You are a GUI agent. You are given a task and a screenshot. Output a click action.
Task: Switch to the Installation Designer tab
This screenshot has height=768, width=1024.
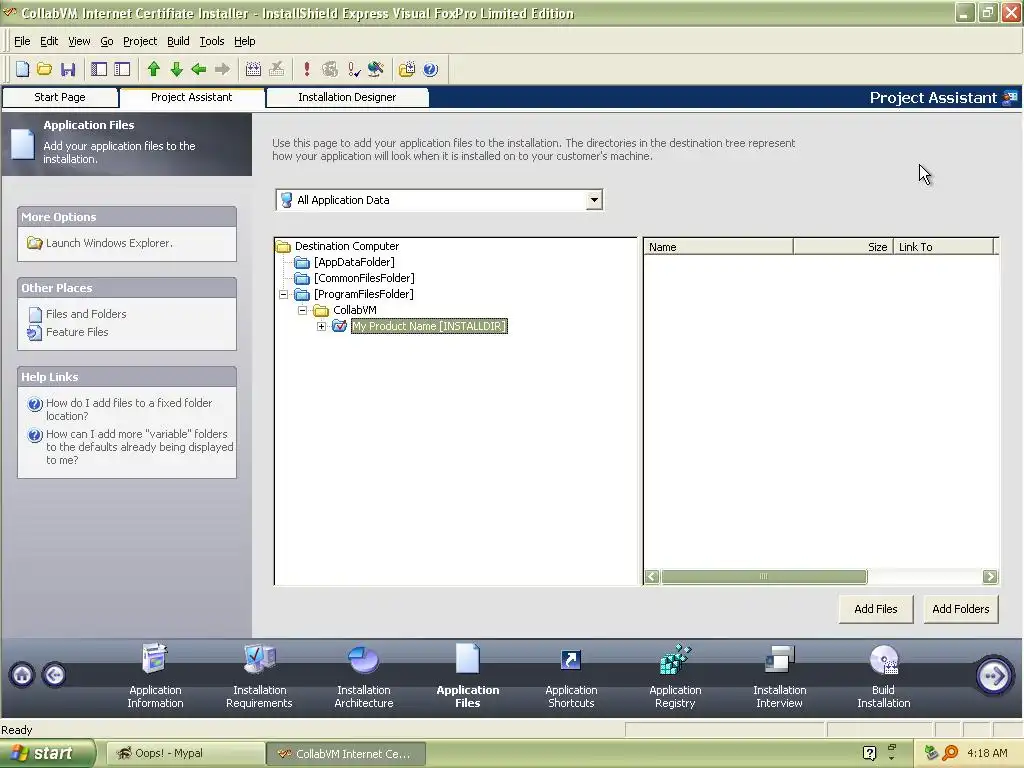pos(347,97)
